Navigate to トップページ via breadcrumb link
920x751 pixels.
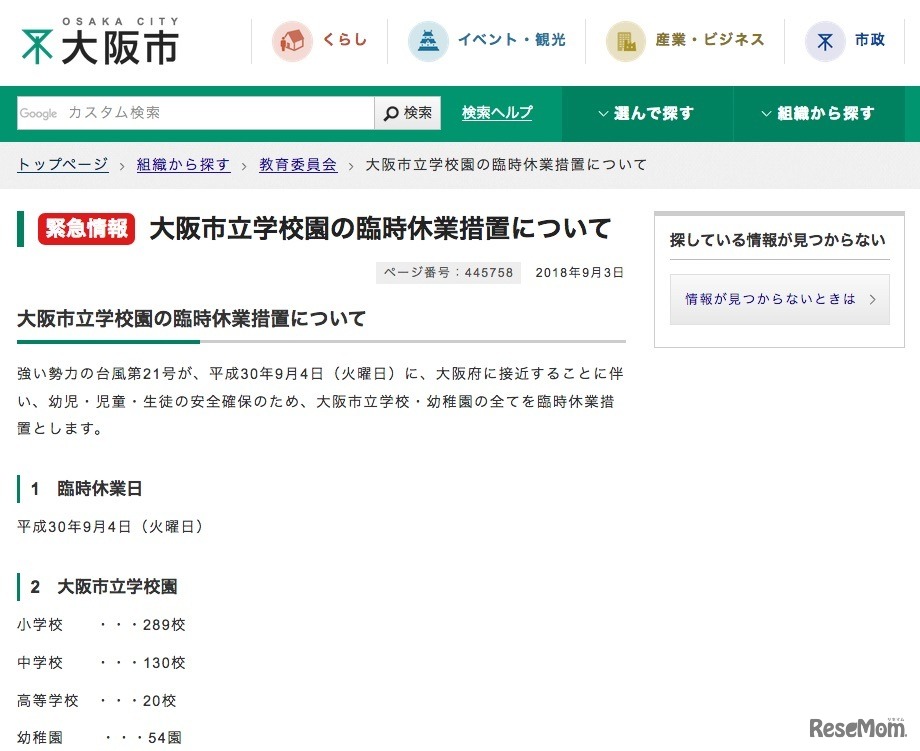pos(62,164)
